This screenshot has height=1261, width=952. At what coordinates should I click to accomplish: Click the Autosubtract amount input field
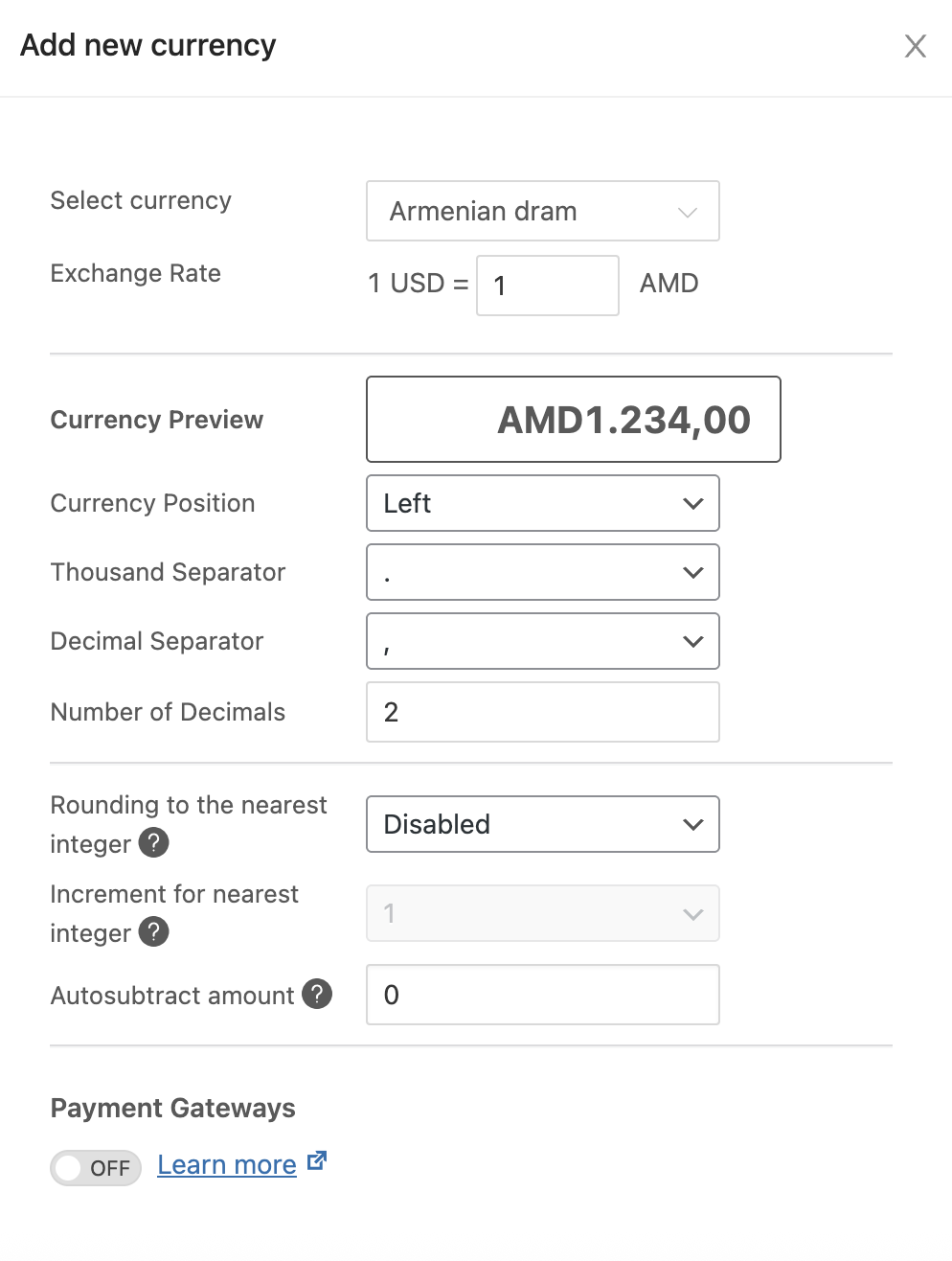542,995
